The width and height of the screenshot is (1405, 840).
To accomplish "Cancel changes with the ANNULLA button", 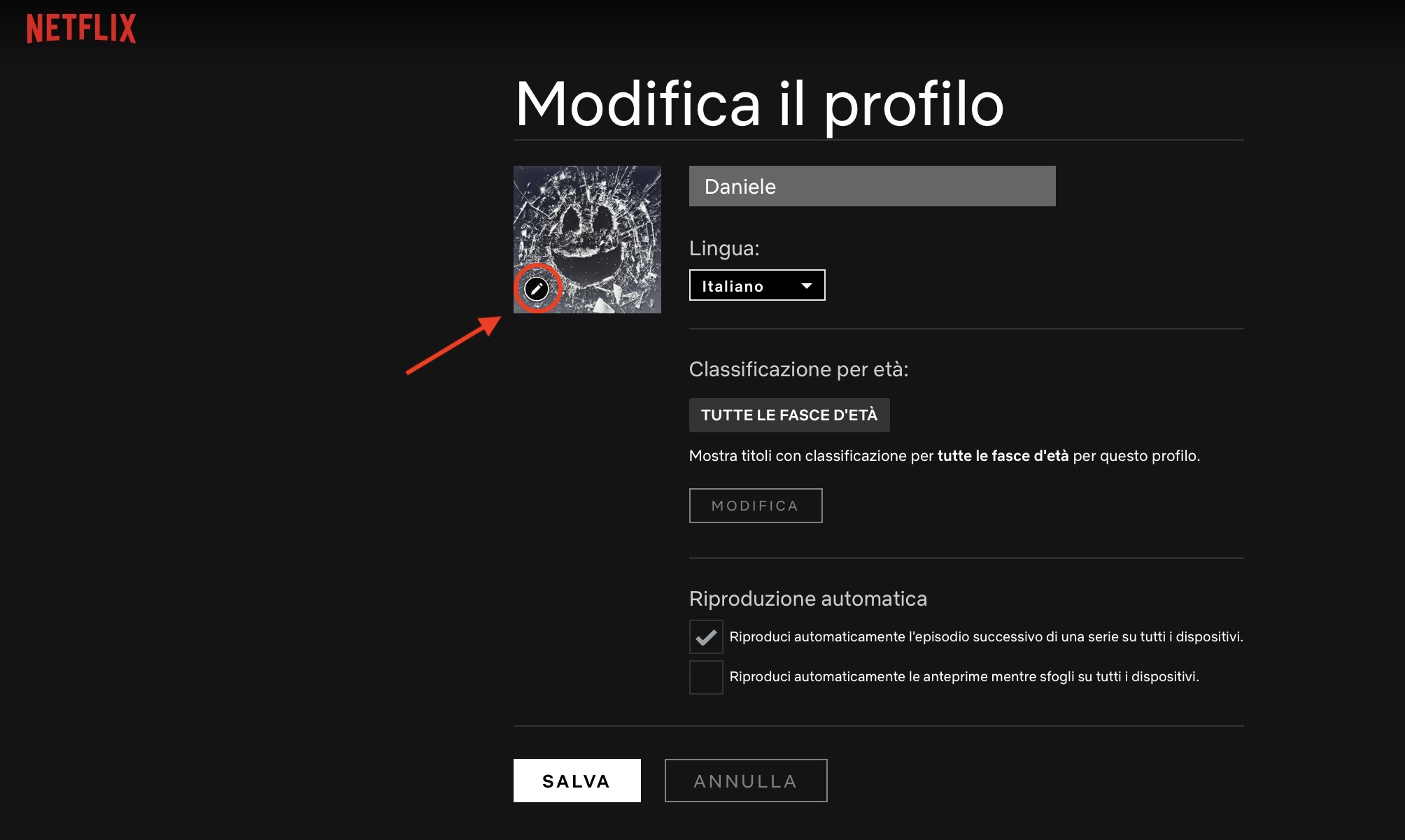I will tap(746, 781).
